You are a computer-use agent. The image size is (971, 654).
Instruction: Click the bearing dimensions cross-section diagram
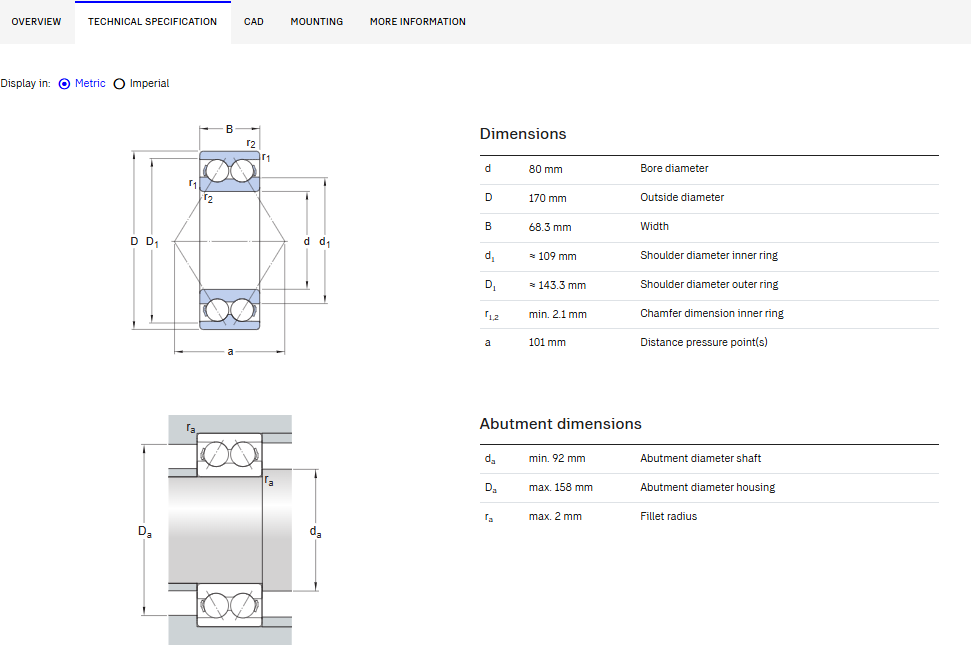tap(230, 240)
